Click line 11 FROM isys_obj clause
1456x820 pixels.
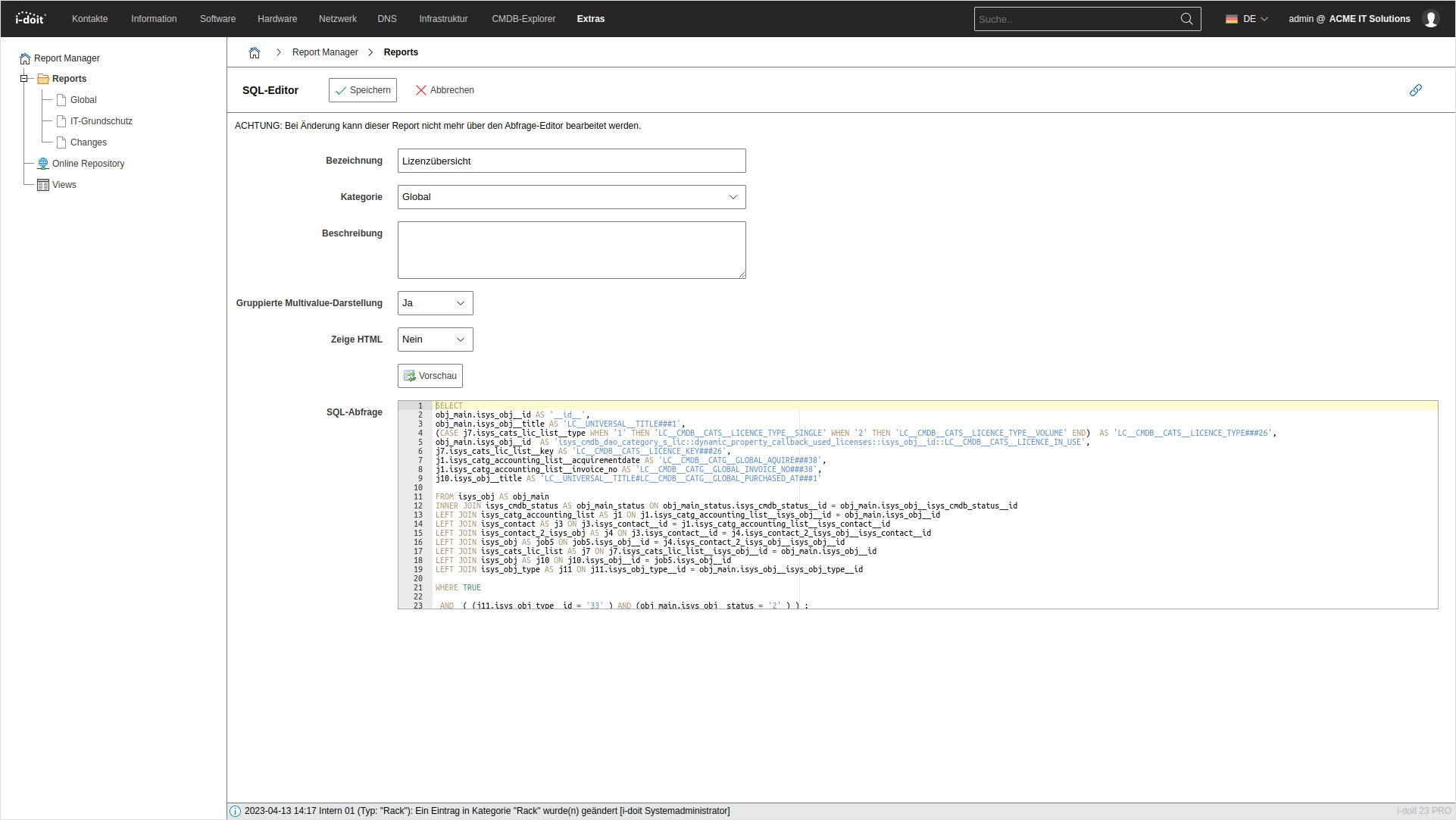coord(492,497)
